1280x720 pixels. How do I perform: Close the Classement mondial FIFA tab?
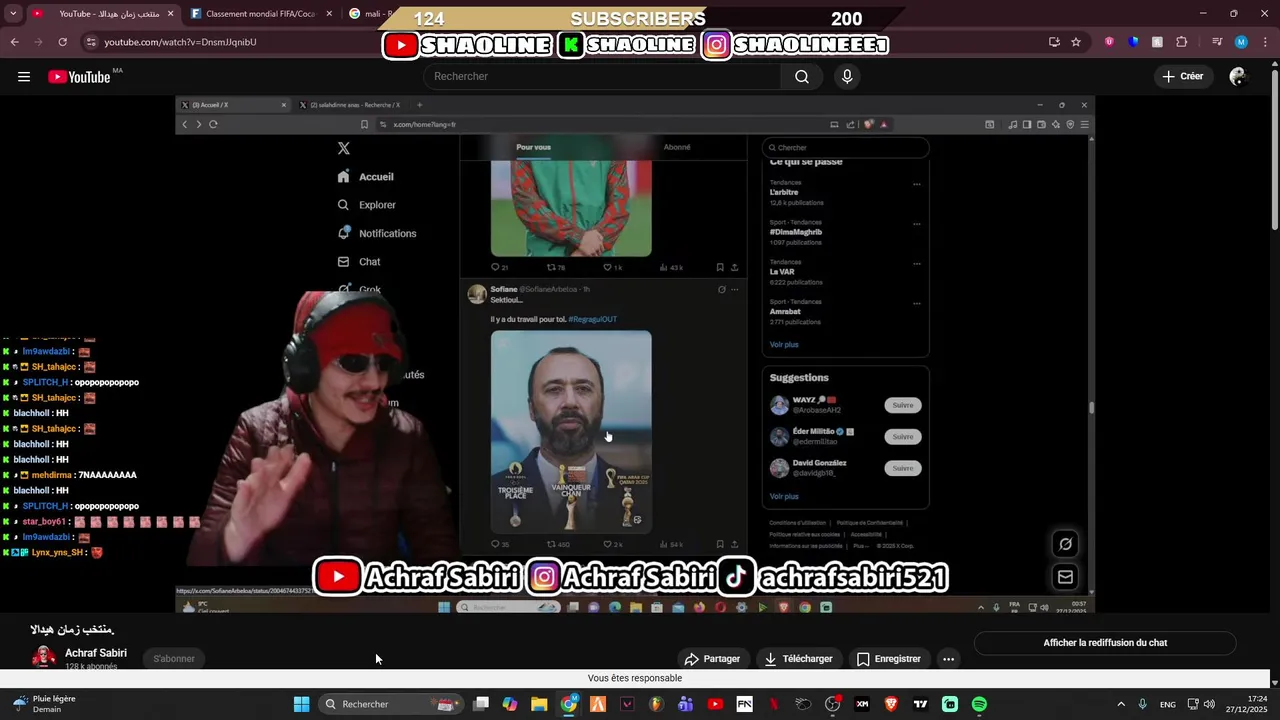pos(329,14)
